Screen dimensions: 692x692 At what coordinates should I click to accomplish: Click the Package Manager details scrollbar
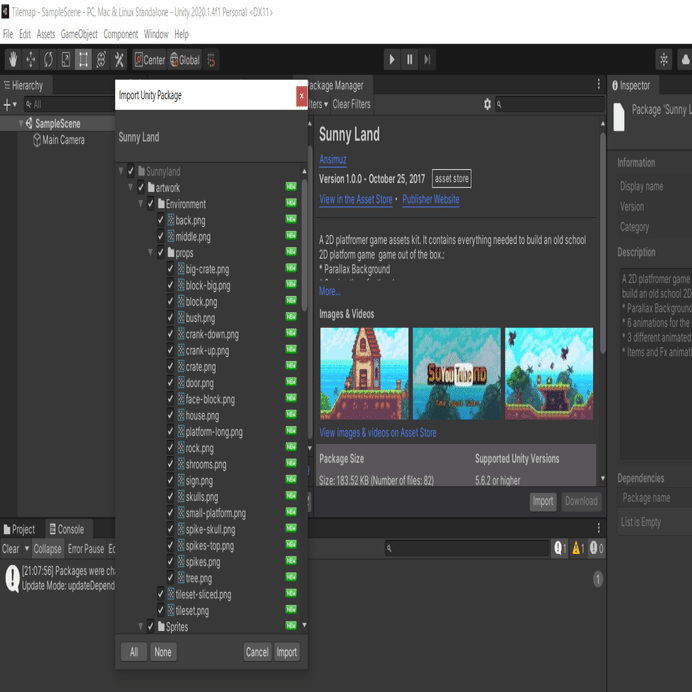tap(603, 243)
